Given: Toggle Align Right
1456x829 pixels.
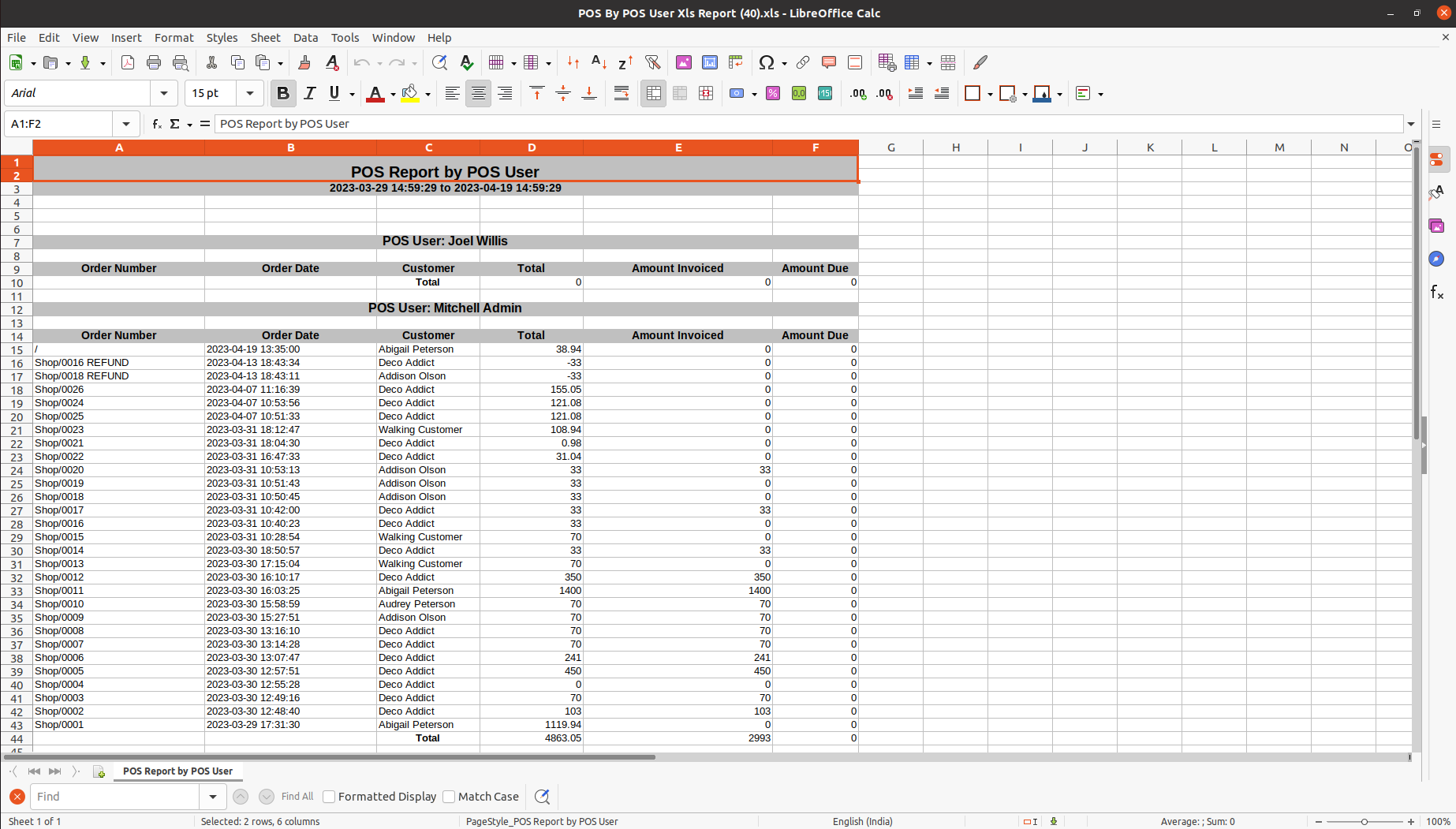Looking at the screenshot, I should click(x=505, y=93).
